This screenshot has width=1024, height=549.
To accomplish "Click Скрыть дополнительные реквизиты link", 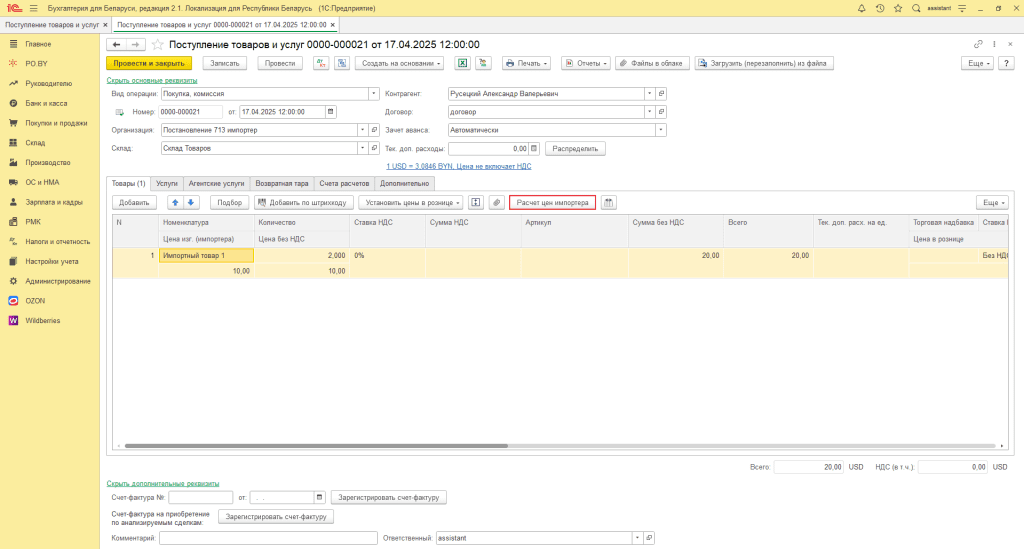I will 163,484.
